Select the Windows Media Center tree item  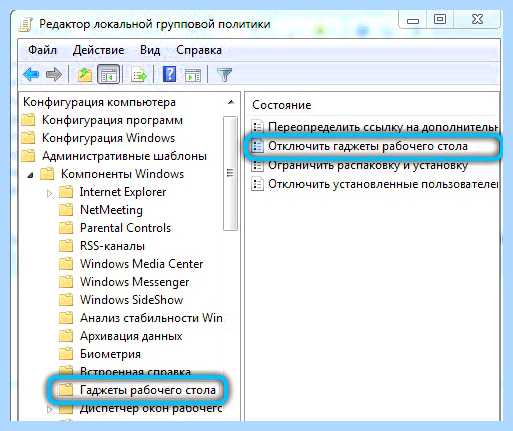pyautogui.click(x=142, y=264)
